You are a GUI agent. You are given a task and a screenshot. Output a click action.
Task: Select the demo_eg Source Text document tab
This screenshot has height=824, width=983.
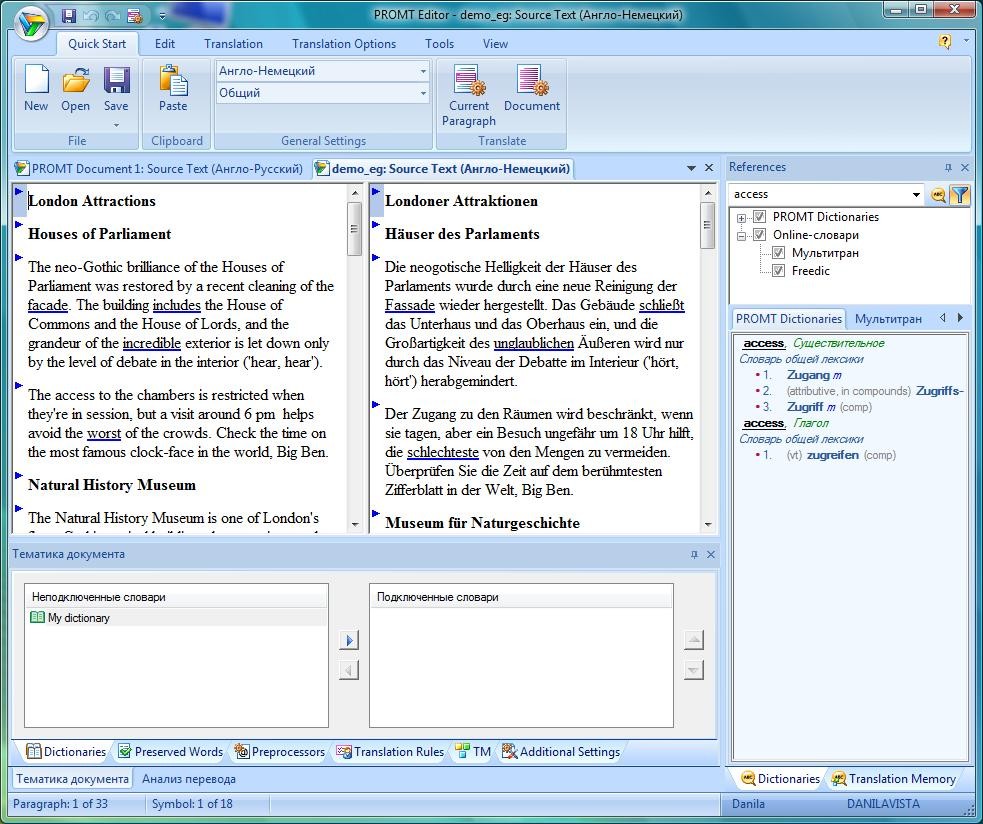pyautogui.click(x=443, y=169)
